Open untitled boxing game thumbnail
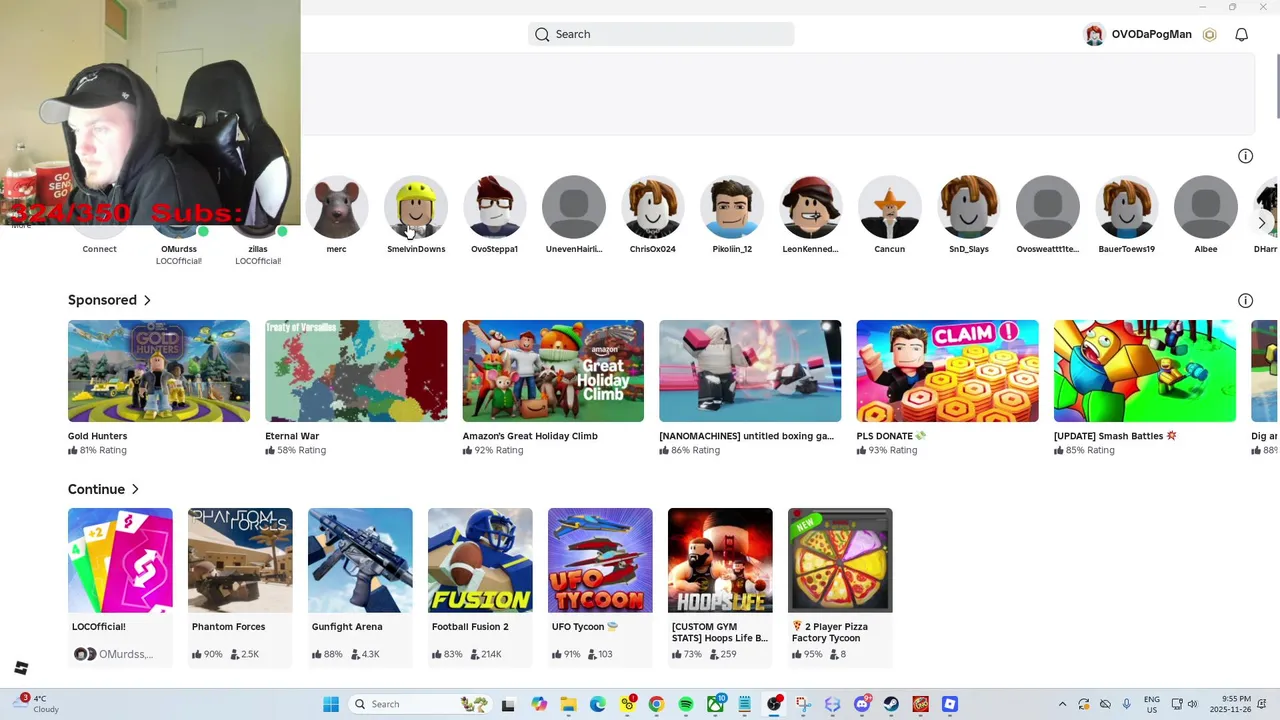1280x720 pixels. [750, 371]
